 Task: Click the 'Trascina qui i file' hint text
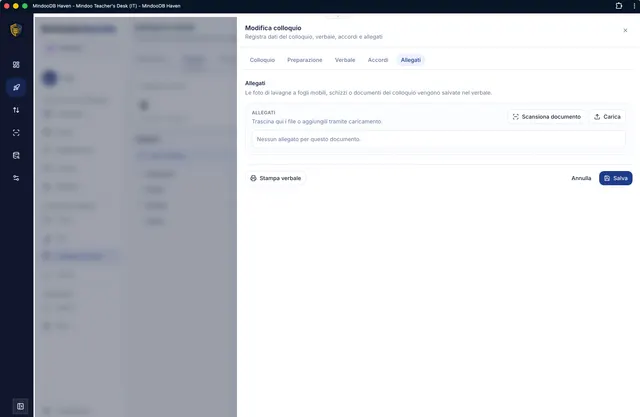[317, 122]
